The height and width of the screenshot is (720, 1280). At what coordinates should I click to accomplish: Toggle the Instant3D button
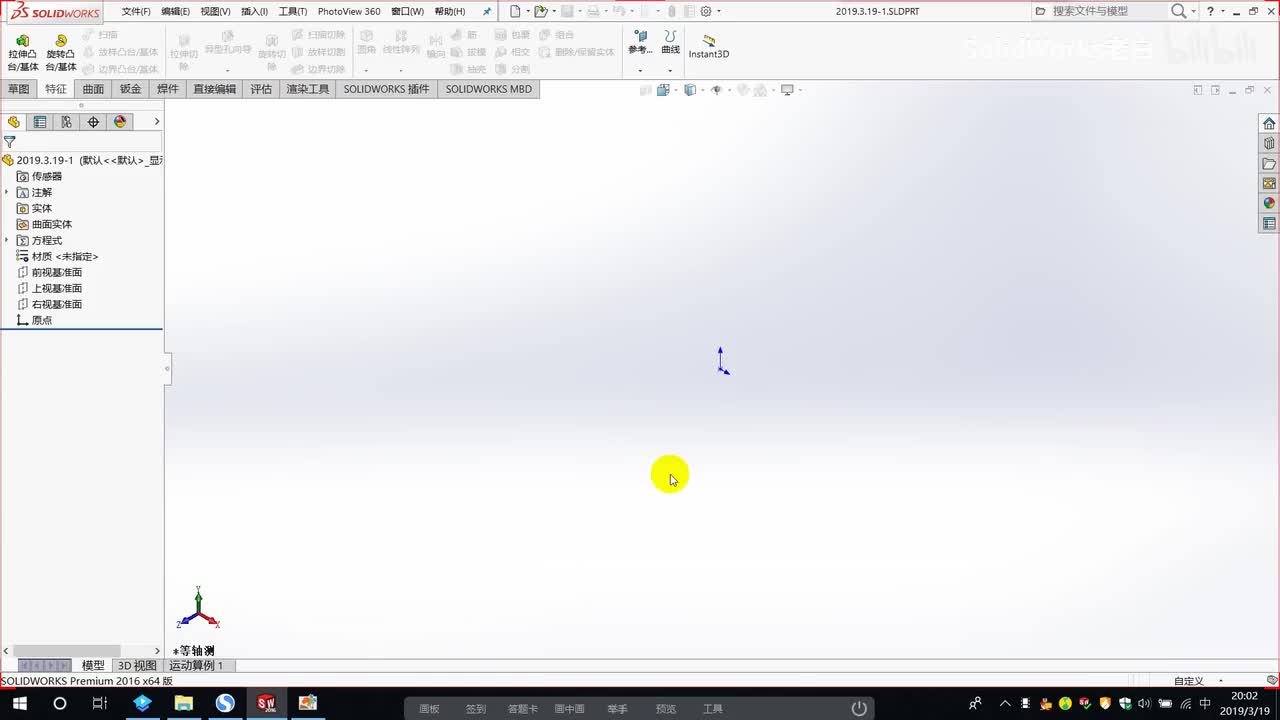[x=709, y=46]
